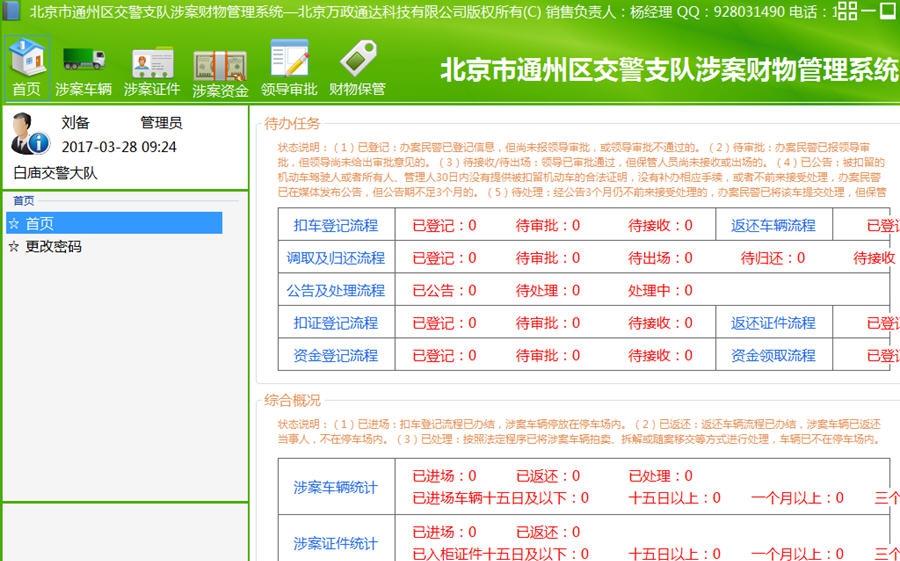Click 待审批：0 in 扣证登记流程 row

point(548,323)
